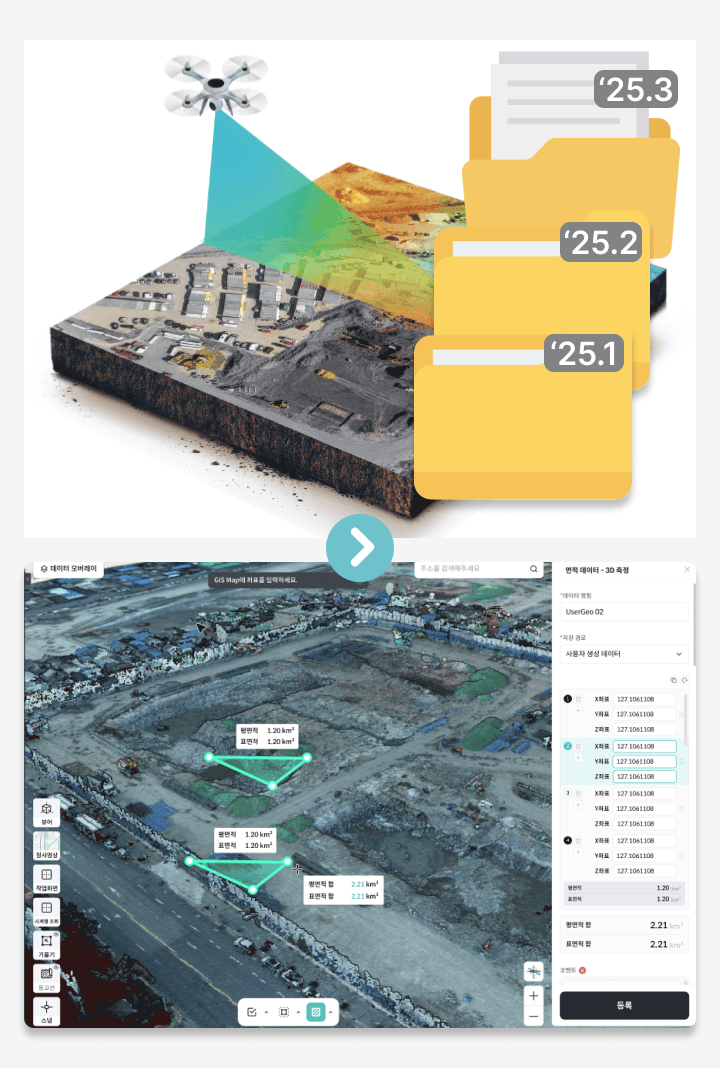Click the coordinate list scrollbar
The width and height of the screenshot is (720, 1068).
pos(685,720)
